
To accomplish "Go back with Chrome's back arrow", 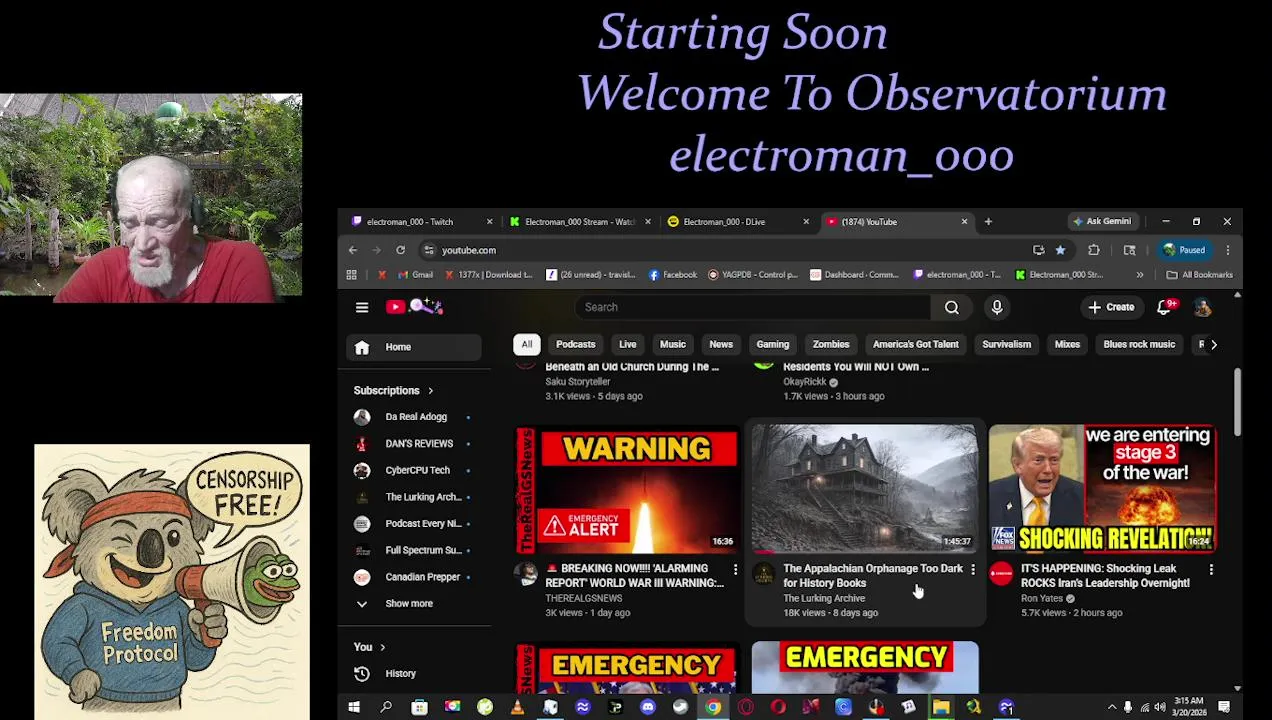I will click(x=352, y=250).
